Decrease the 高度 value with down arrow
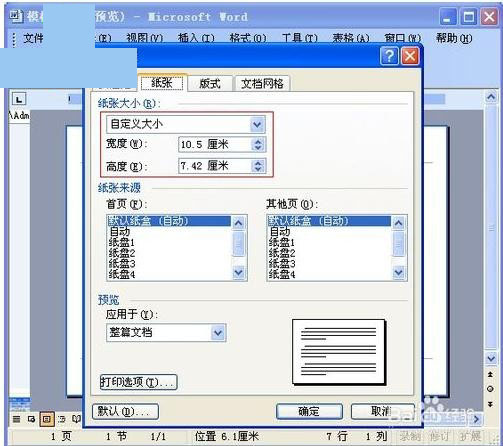The height and width of the screenshot is (446, 503). 258,169
